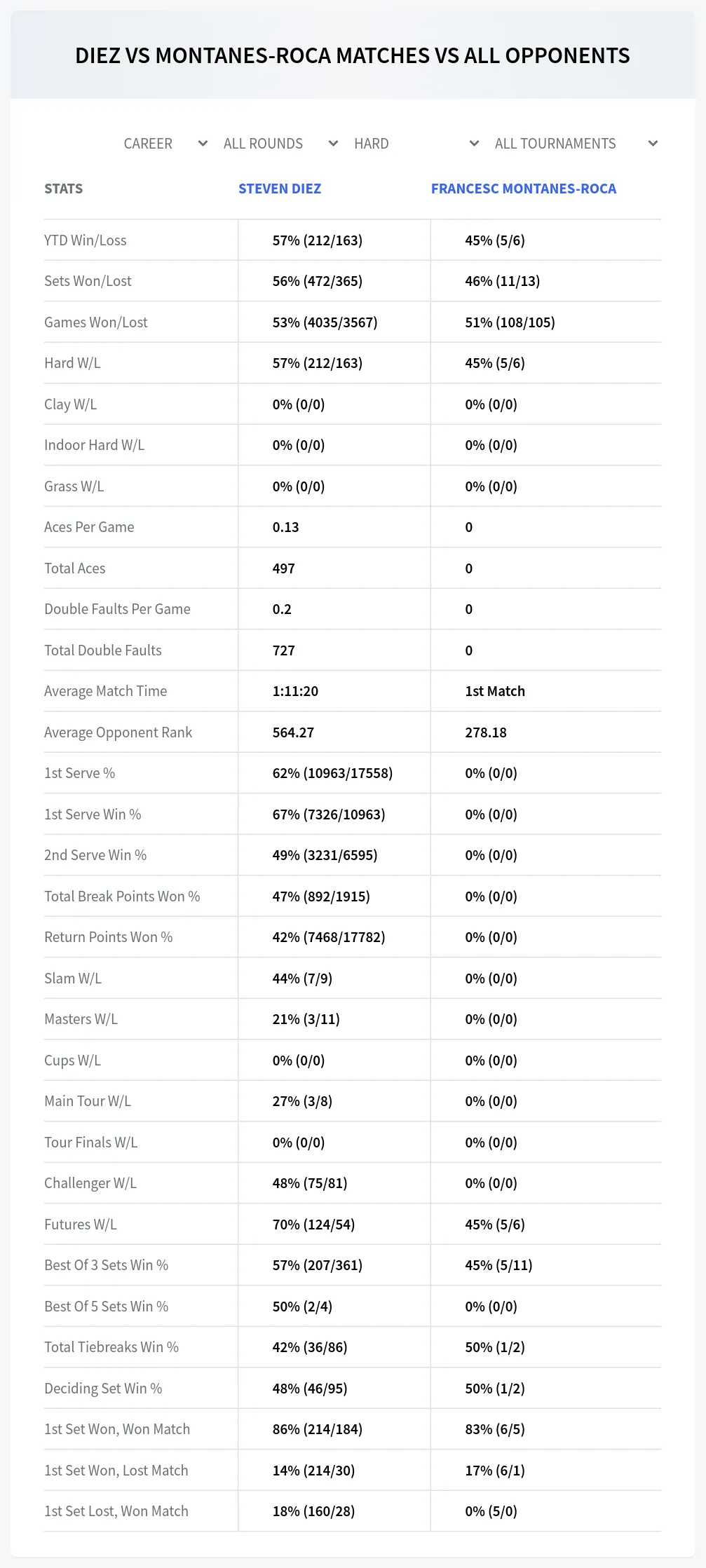Open the STEVEN DIEZ player link
Screen dimensions: 706x1568
(x=280, y=189)
